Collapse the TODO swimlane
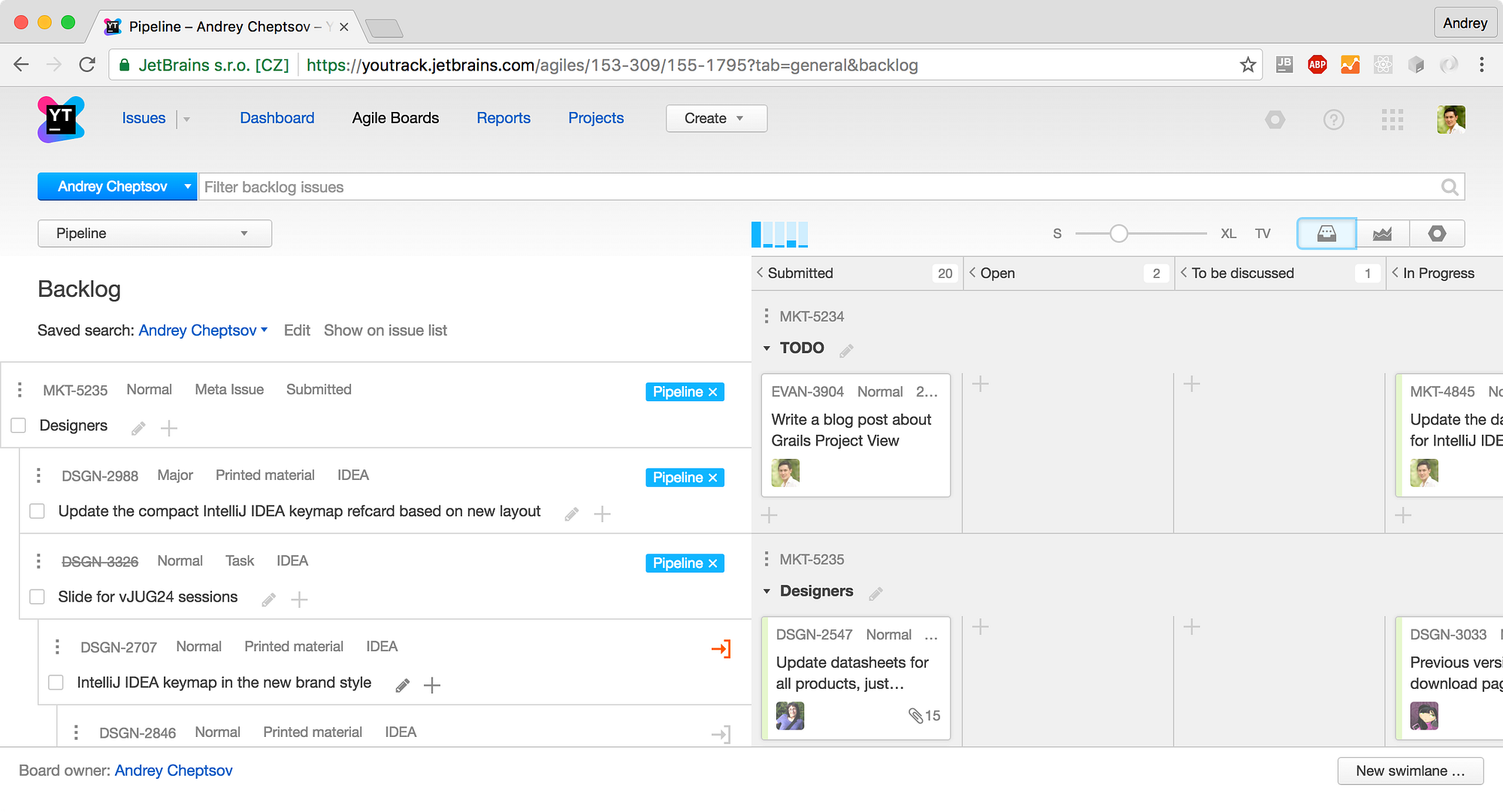This screenshot has height=812, width=1503. [x=767, y=349]
